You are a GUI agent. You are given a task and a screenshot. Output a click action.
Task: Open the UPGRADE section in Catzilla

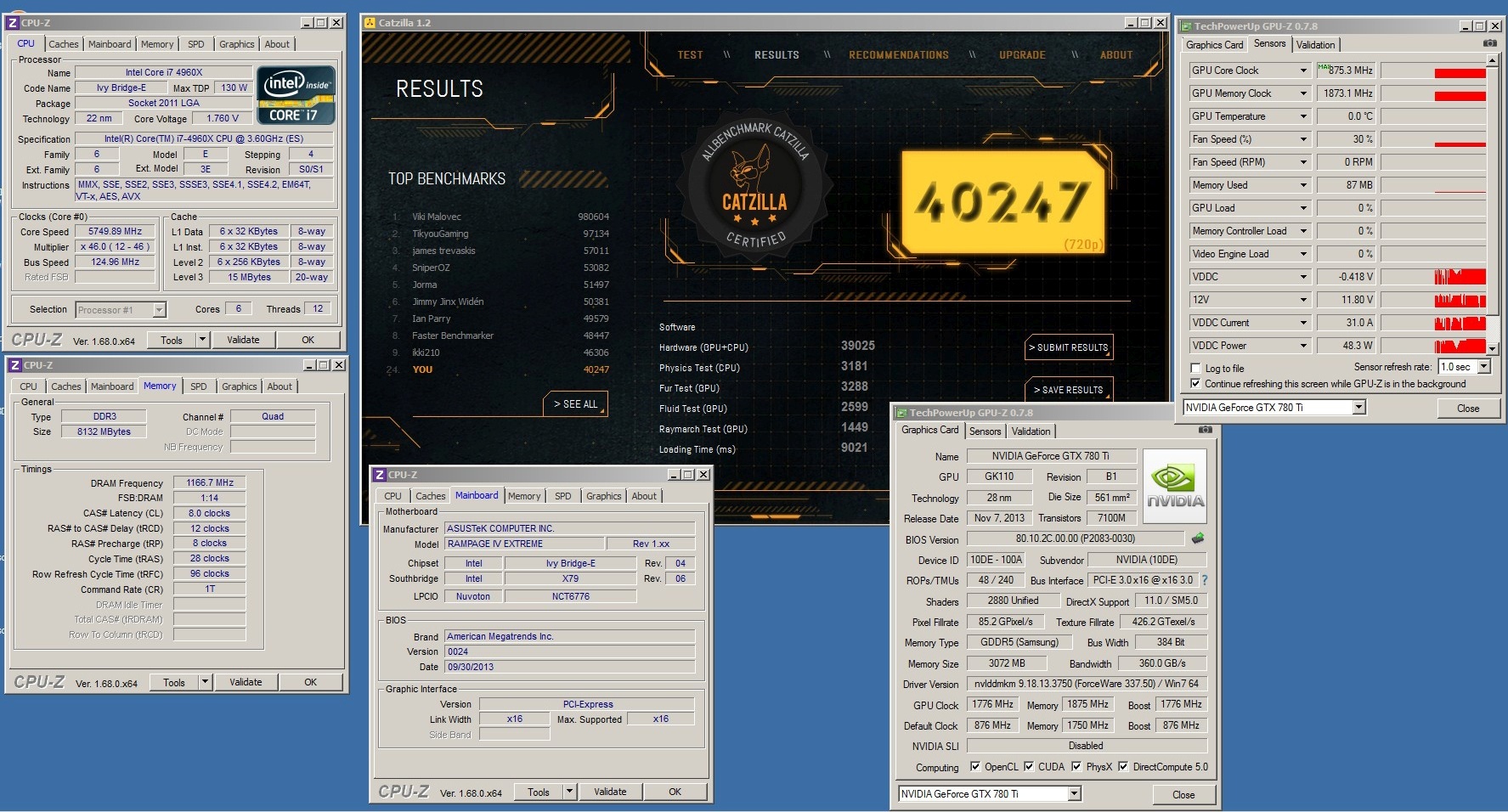(1022, 55)
